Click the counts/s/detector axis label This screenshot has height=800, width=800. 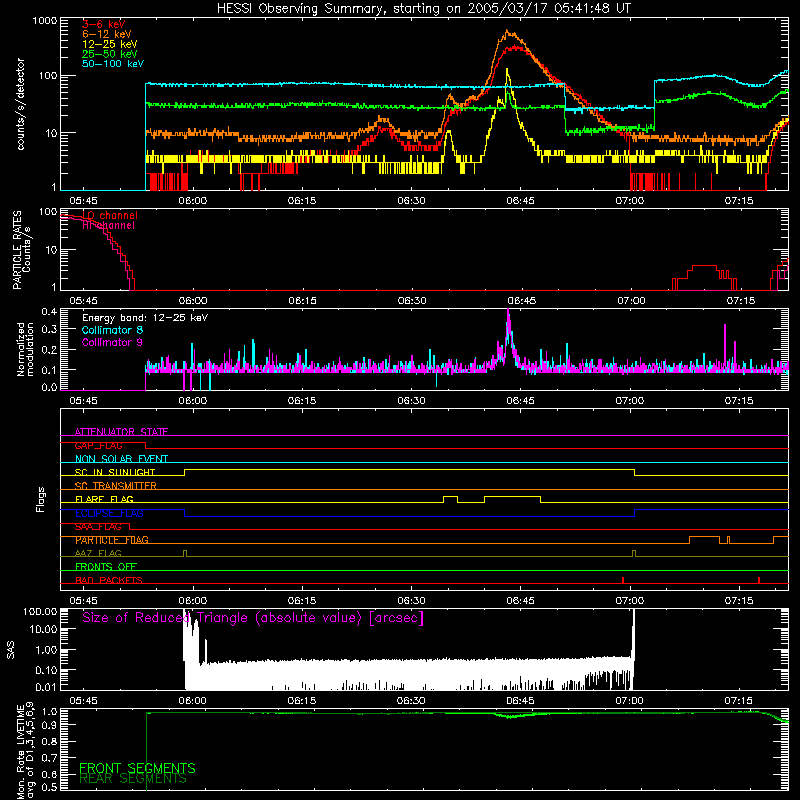(x=20, y=104)
